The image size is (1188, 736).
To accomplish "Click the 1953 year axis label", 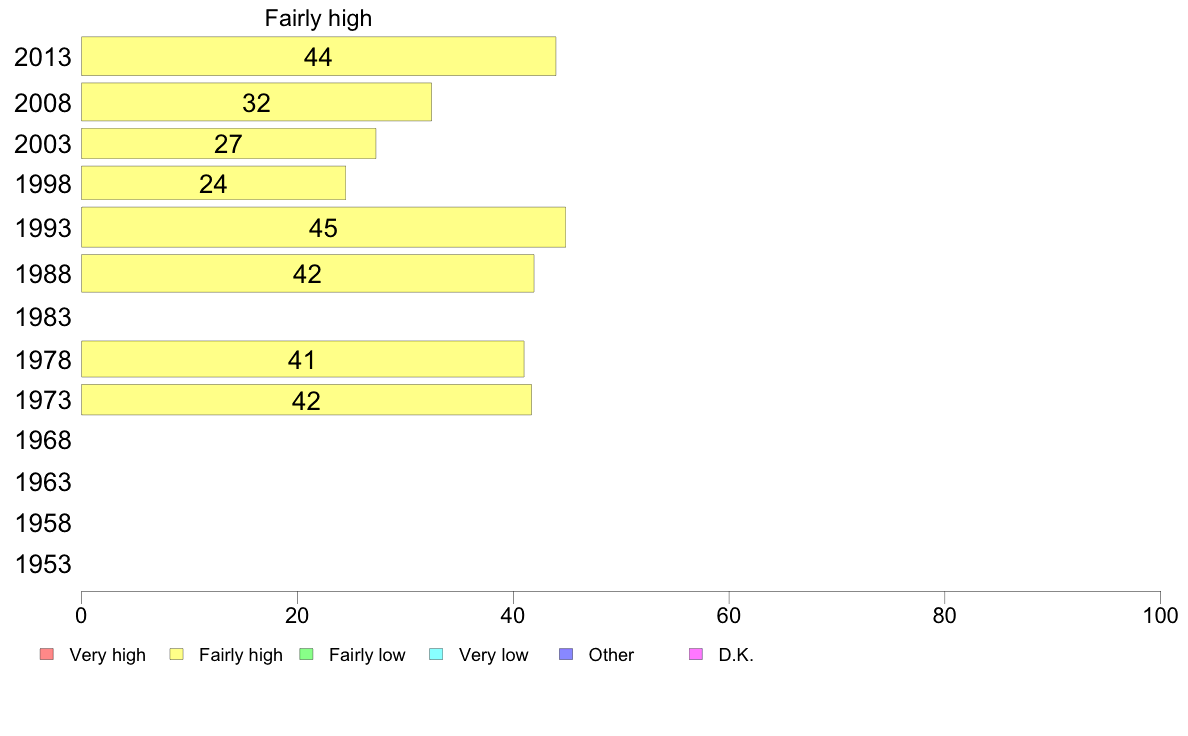I will [x=43, y=564].
